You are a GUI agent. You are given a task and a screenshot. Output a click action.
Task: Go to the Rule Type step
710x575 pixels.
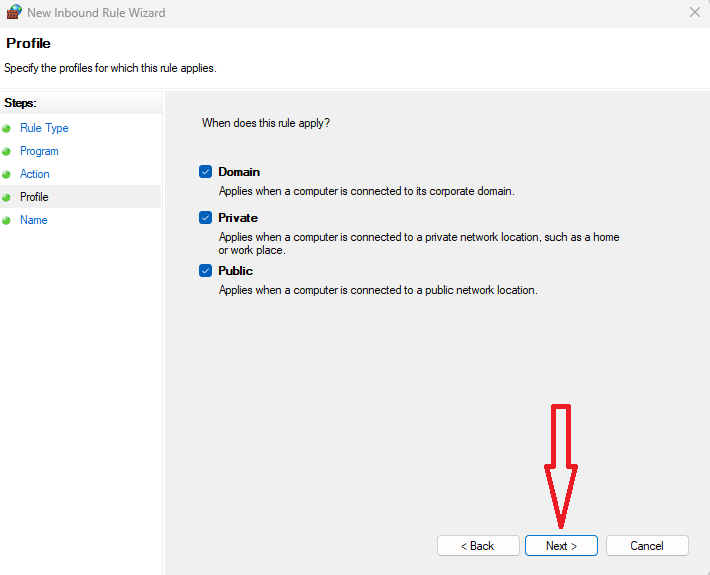(44, 128)
